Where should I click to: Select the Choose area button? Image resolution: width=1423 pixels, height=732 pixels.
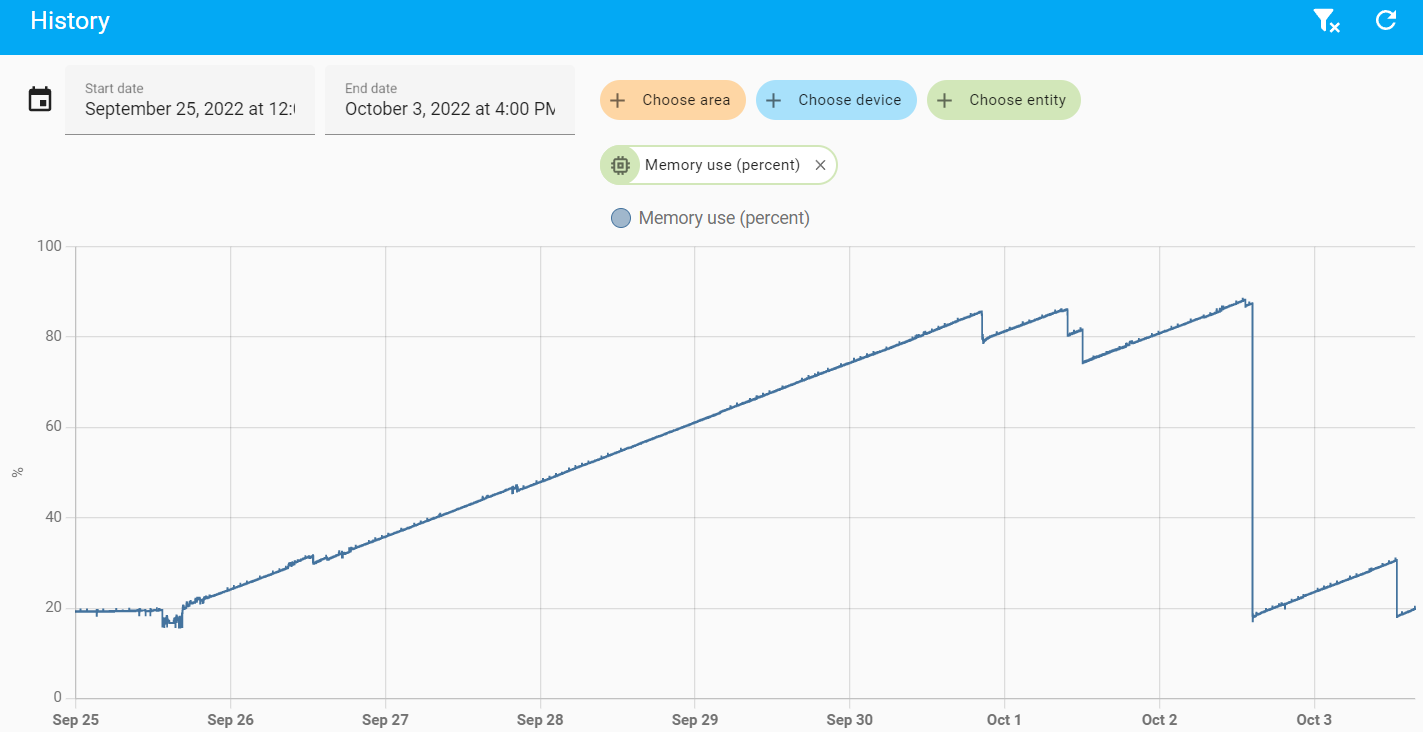[672, 99]
